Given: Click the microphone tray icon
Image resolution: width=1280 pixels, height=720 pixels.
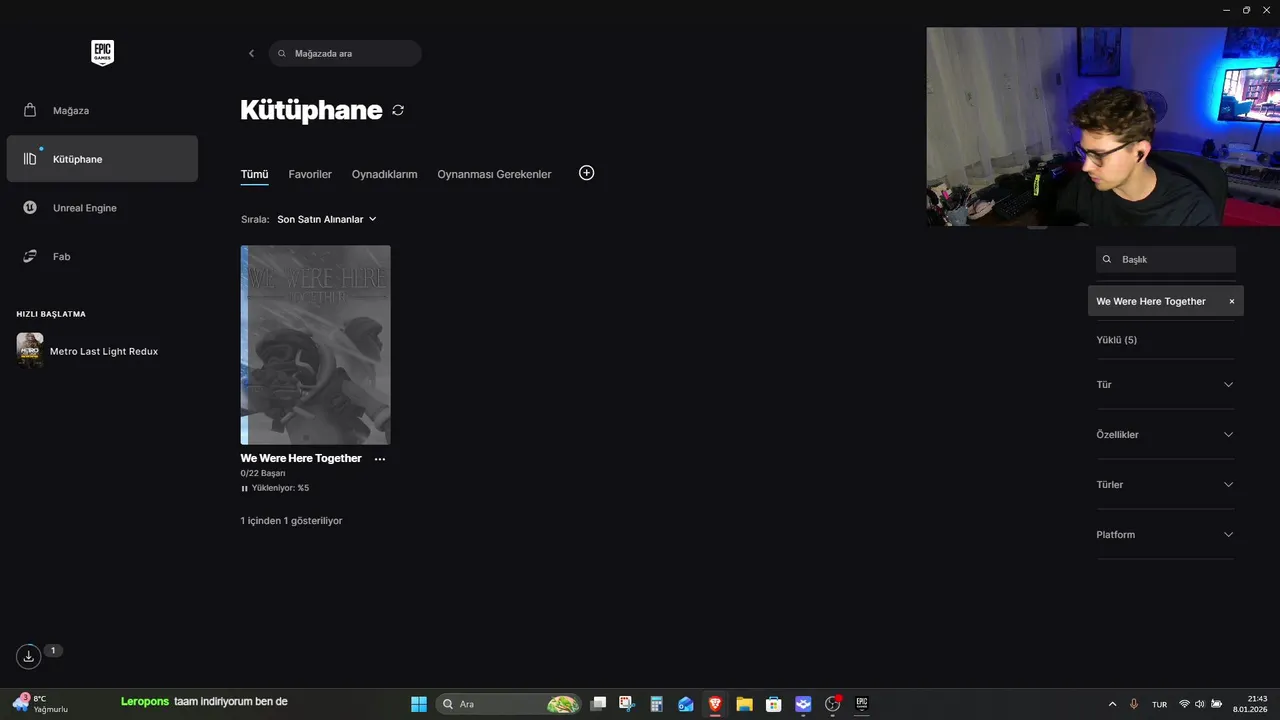Looking at the screenshot, I should tap(1134, 704).
